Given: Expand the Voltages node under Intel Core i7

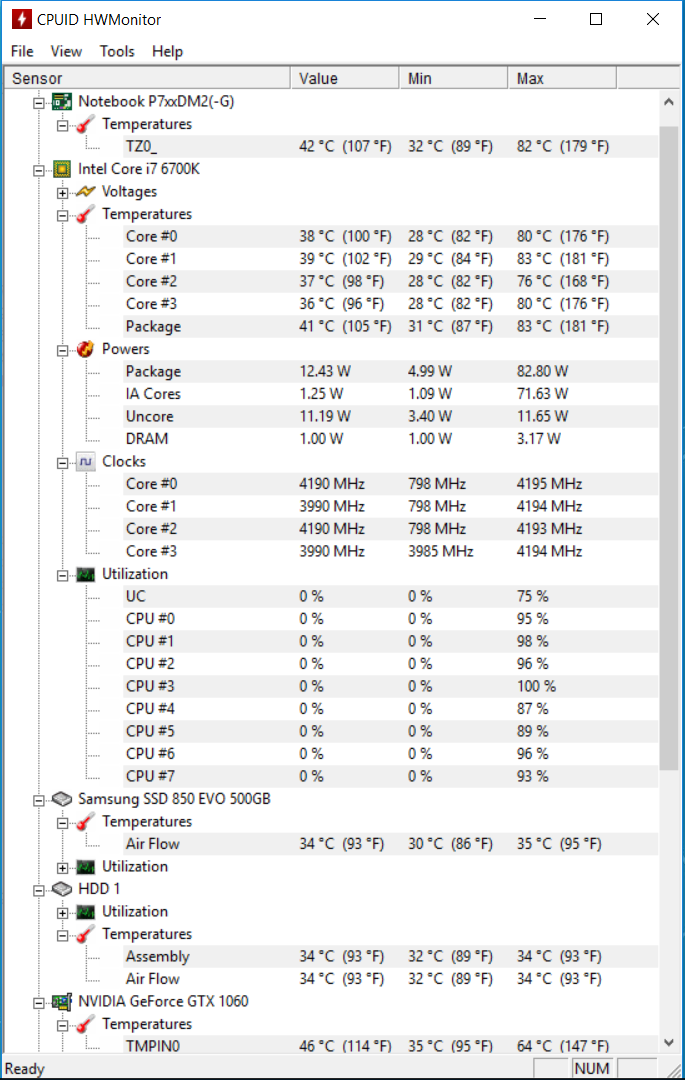Looking at the screenshot, I should [63, 193].
